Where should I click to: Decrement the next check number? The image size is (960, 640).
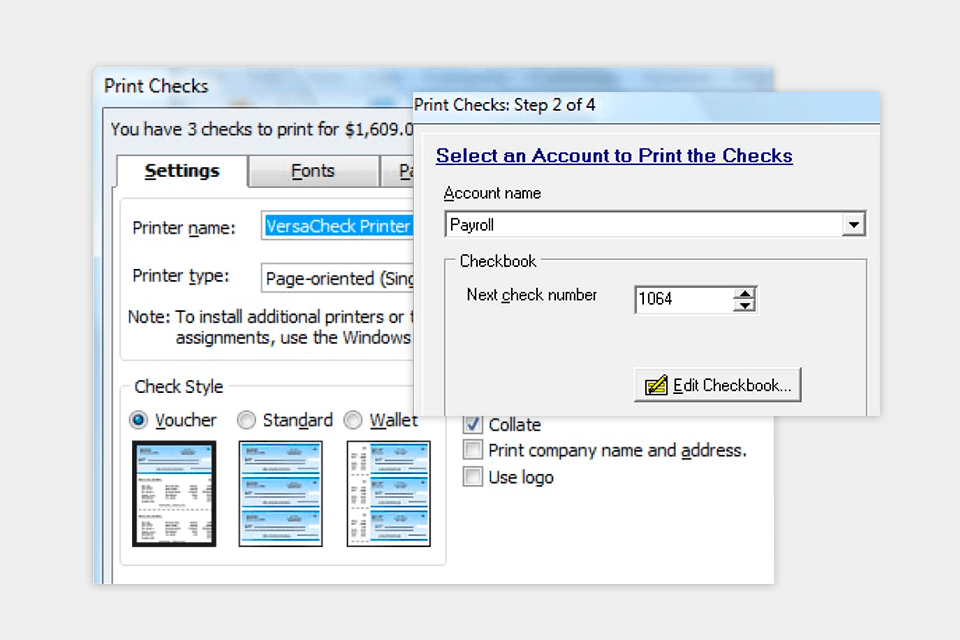[746, 305]
